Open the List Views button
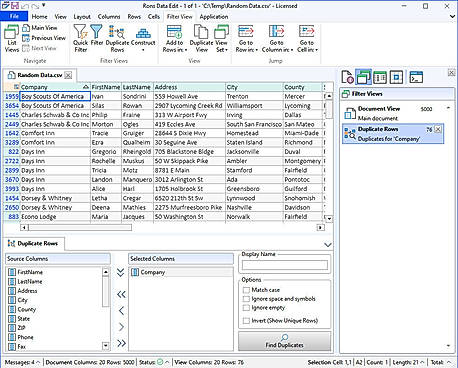 coord(11,39)
